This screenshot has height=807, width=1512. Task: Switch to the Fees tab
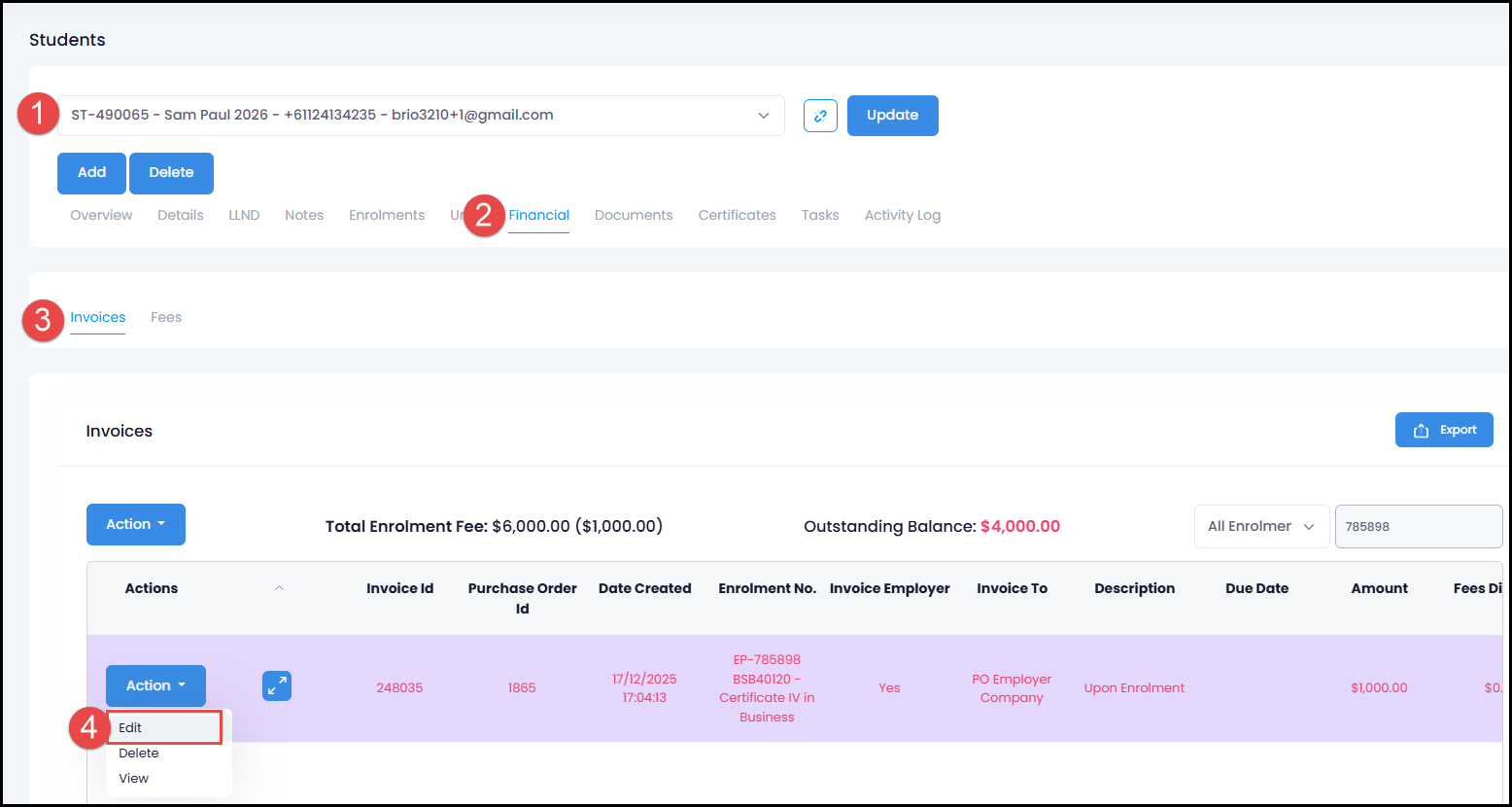point(166,317)
